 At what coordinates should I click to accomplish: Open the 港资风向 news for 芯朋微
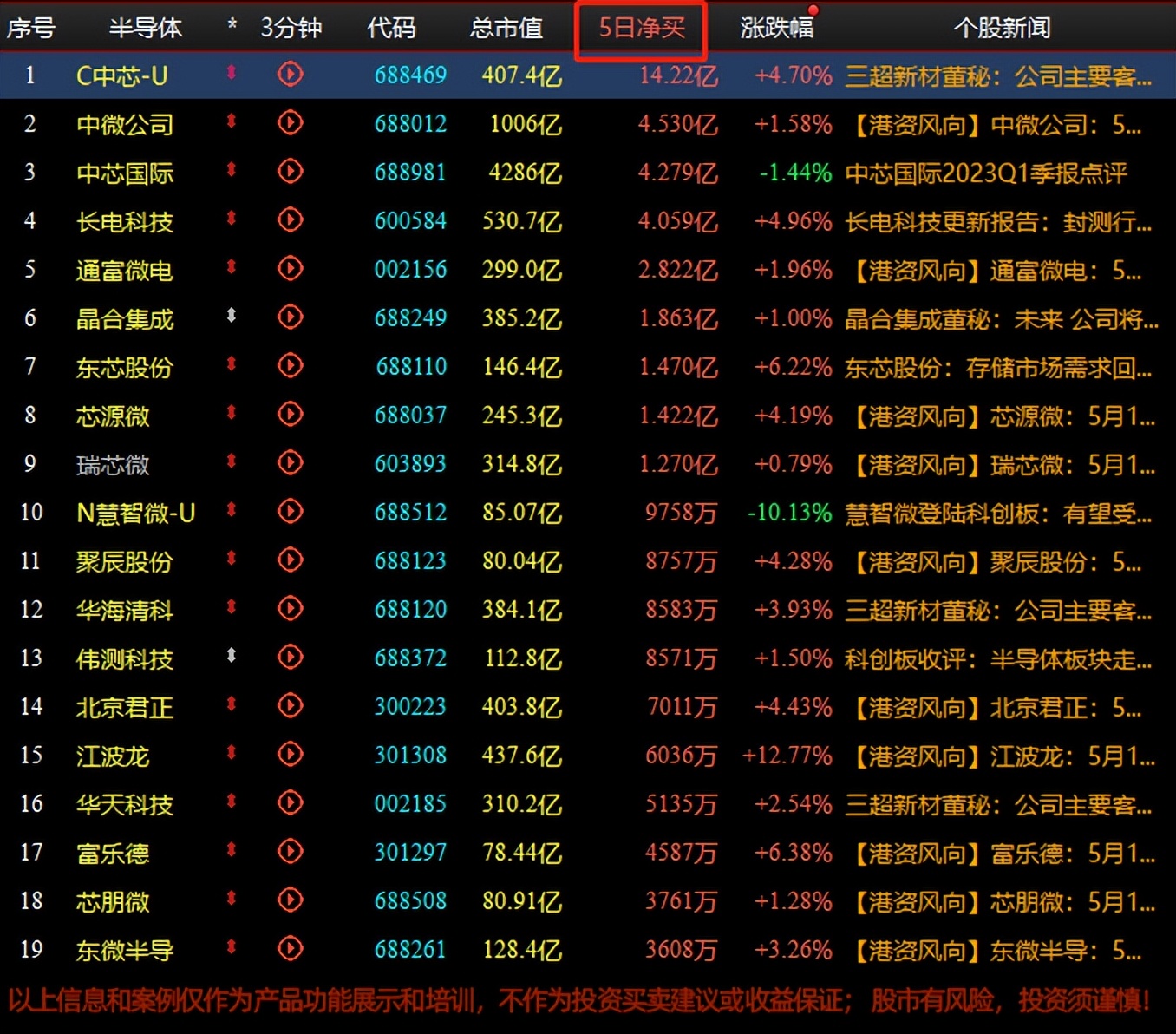point(1002,902)
